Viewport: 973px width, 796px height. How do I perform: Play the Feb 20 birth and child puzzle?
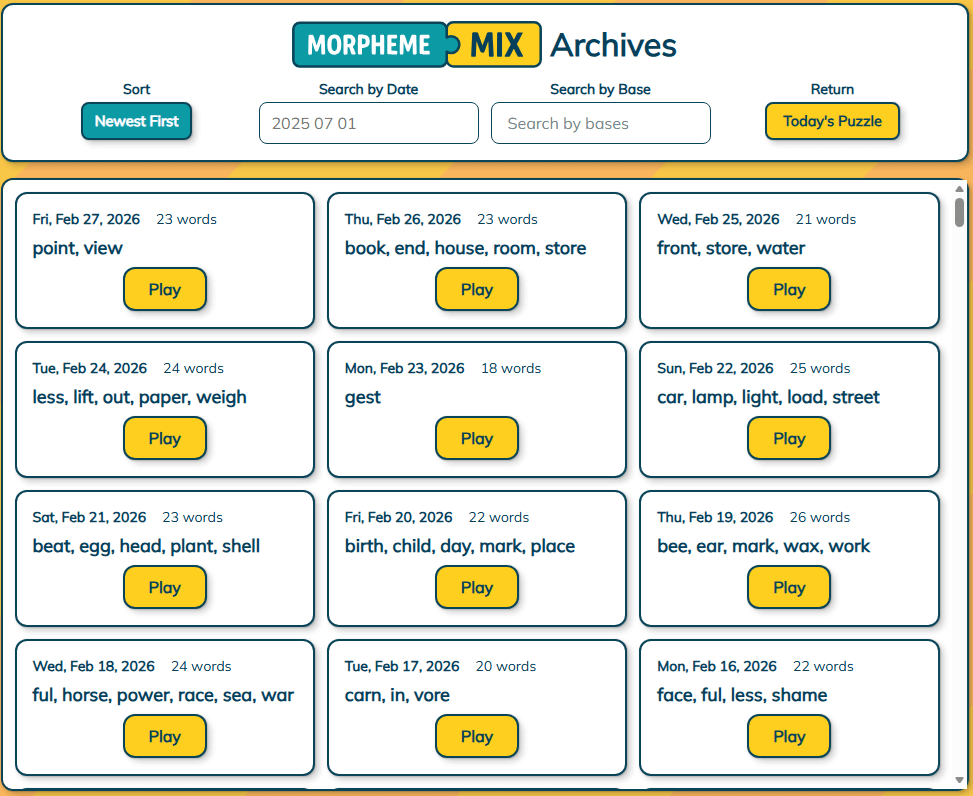[477, 587]
